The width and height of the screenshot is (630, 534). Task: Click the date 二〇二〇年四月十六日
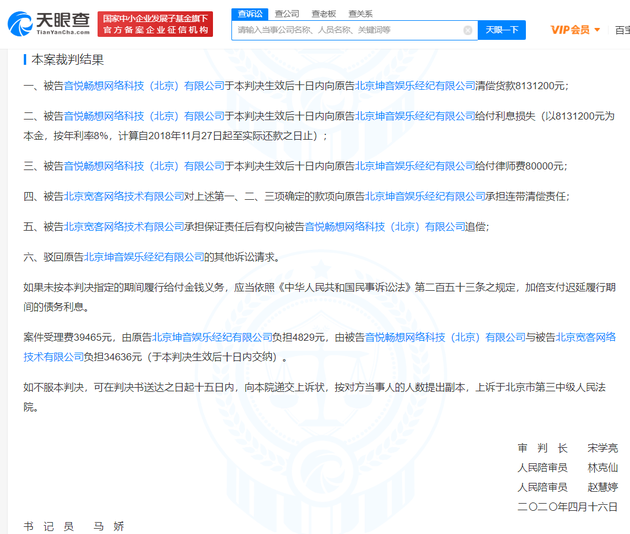(567, 507)
